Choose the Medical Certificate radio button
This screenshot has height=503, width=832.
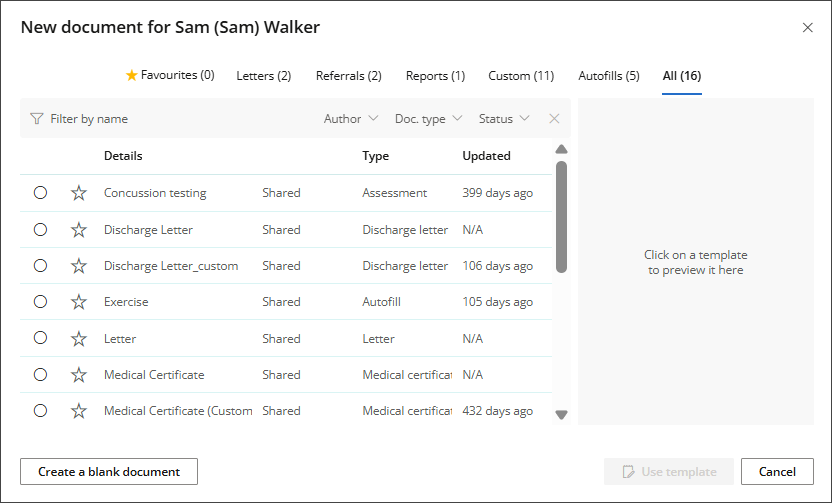[40, 375]
